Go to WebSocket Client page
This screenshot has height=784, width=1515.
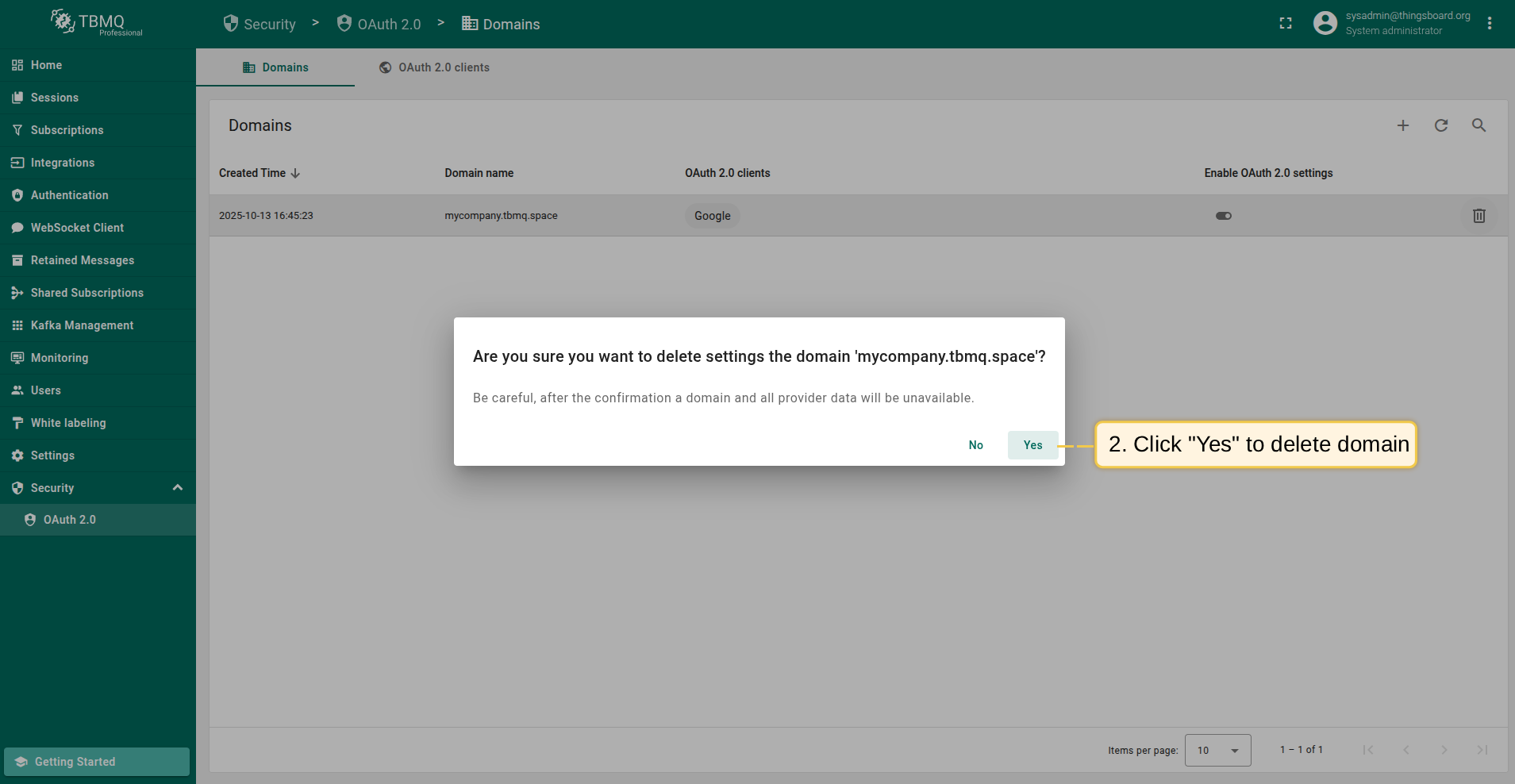tap(77, 228)
